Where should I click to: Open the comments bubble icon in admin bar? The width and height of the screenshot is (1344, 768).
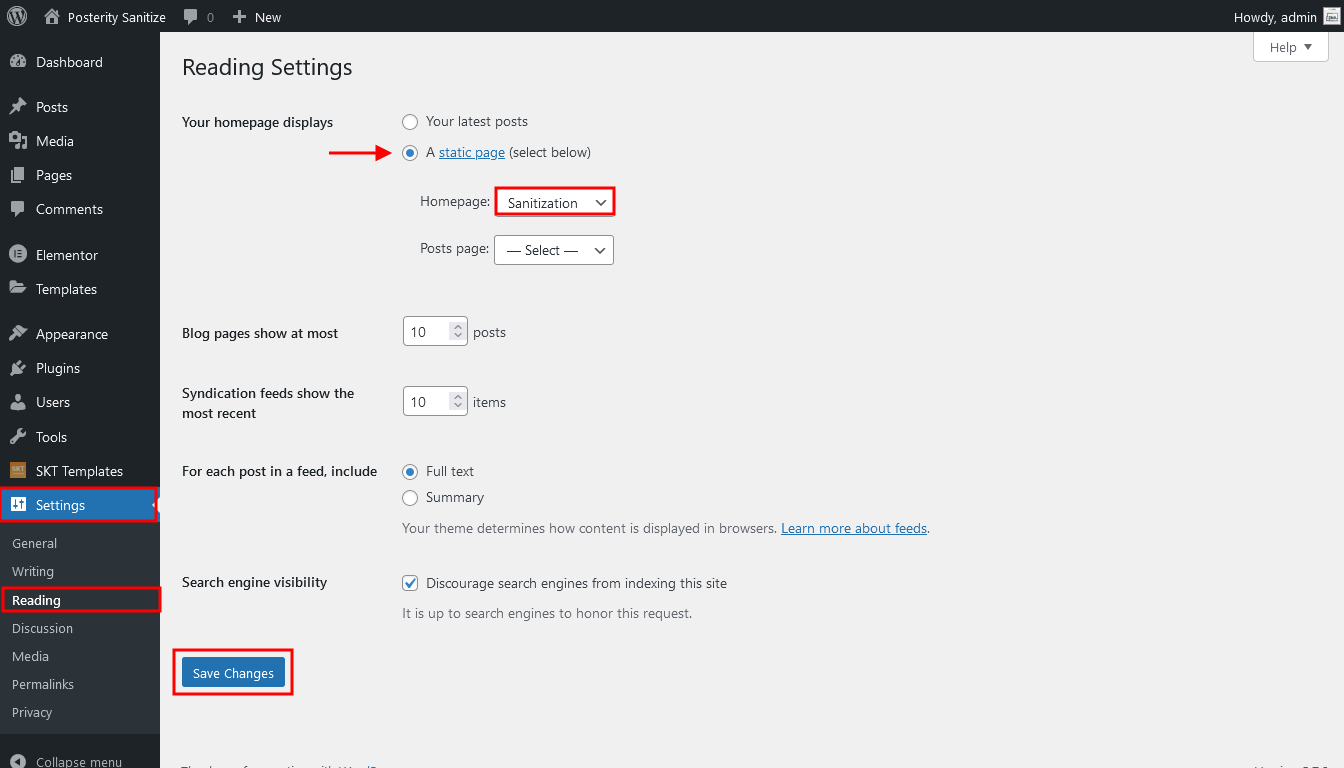point(191,17)
